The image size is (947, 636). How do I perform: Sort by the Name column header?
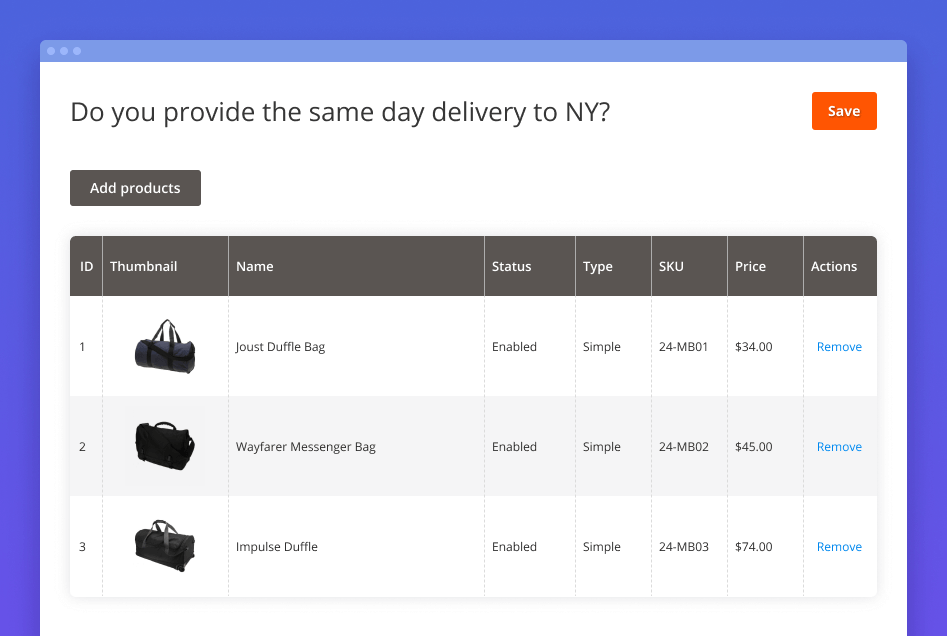coord(254,266)
